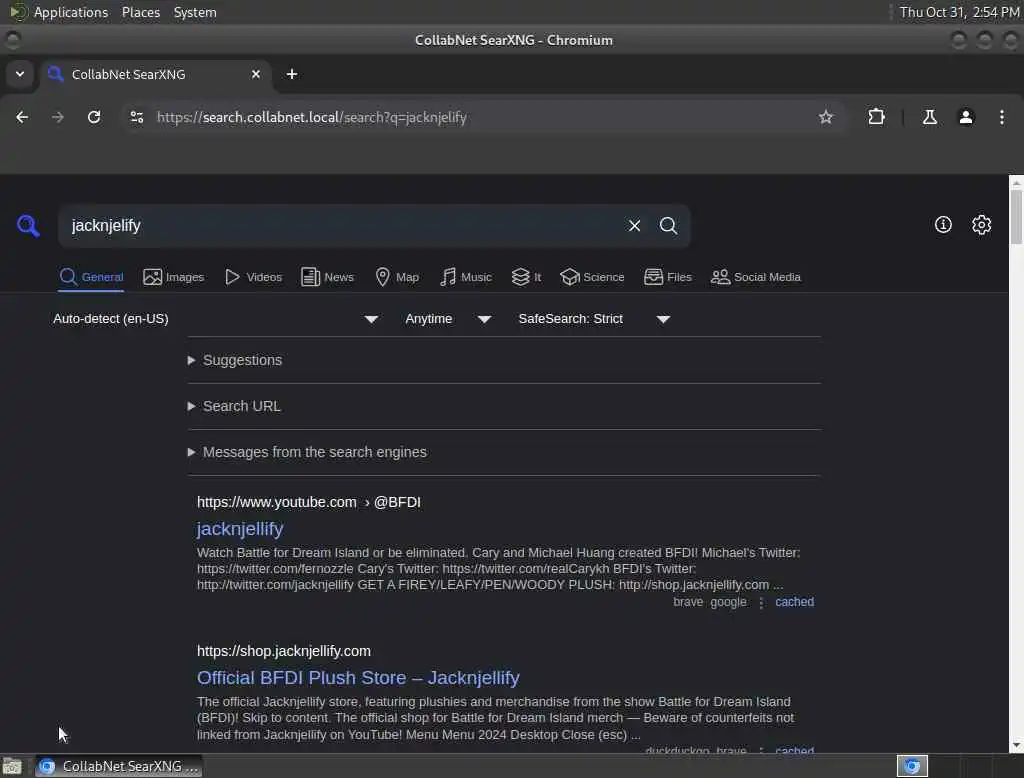Open the Places menu

(x=141, y=12)
